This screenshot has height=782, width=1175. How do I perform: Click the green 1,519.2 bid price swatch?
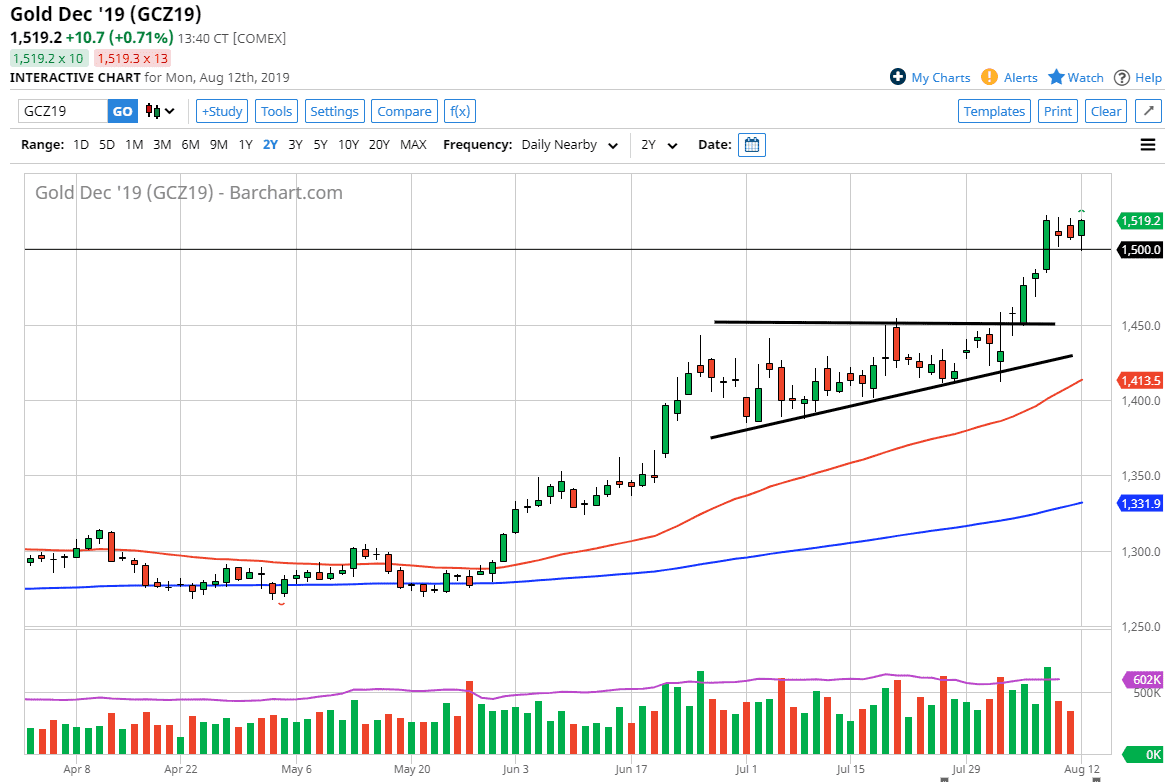pos(48,58)
